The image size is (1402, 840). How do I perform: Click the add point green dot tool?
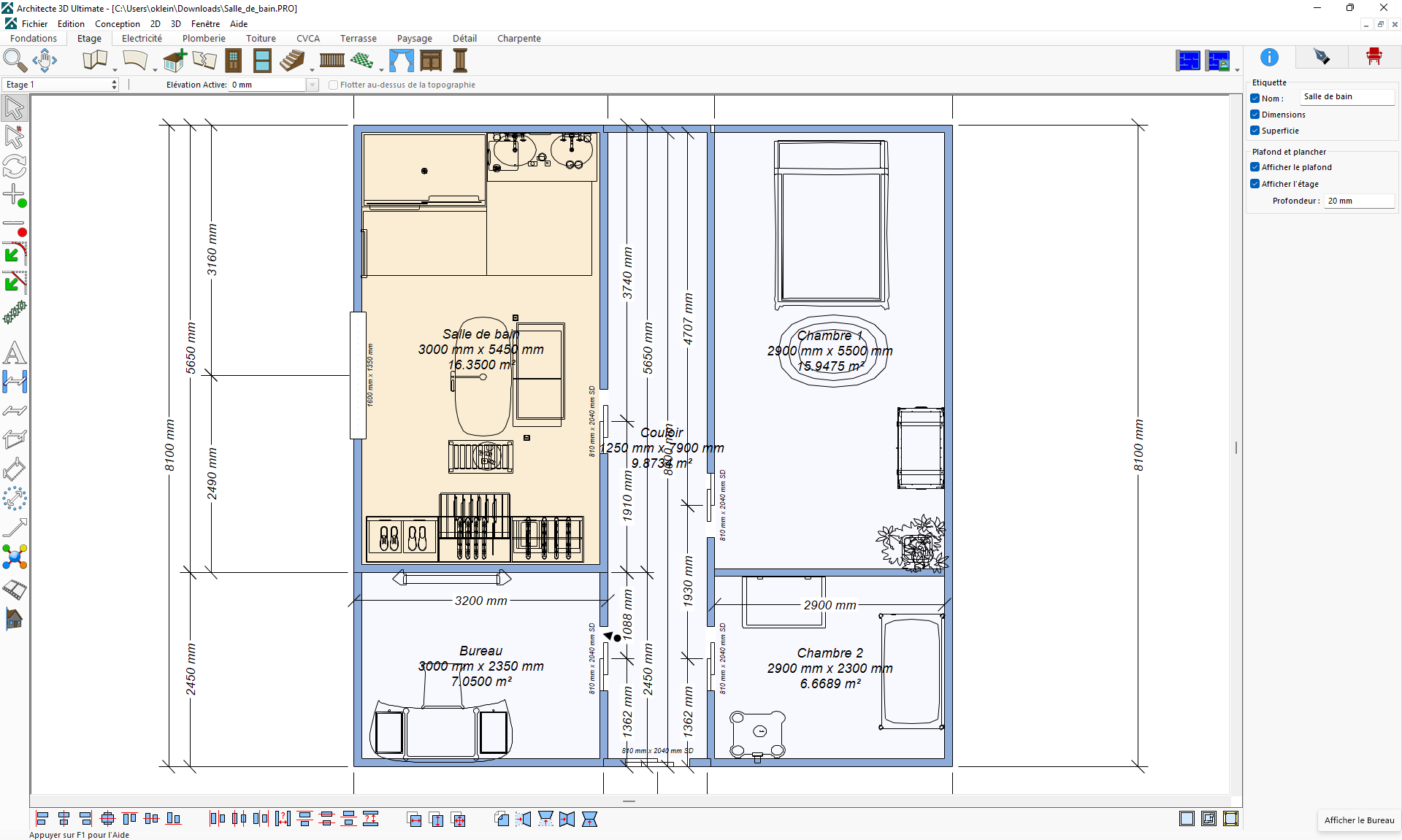click(15, 196)
